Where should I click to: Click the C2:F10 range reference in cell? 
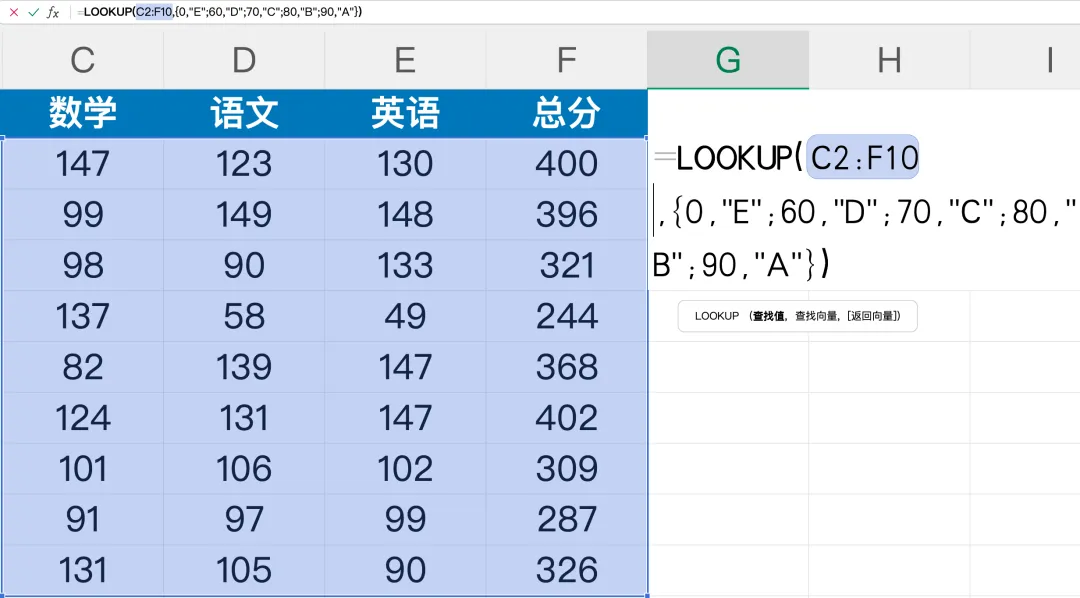click(863, 158)
